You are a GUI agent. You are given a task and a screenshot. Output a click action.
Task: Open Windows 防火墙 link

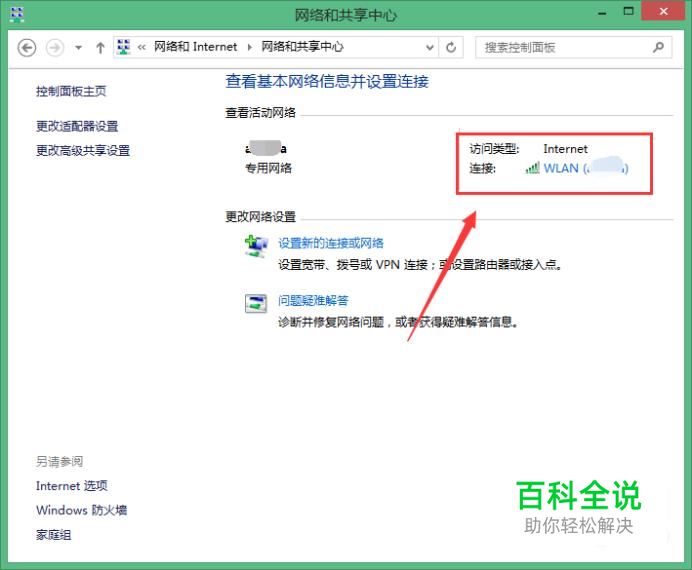82,510
